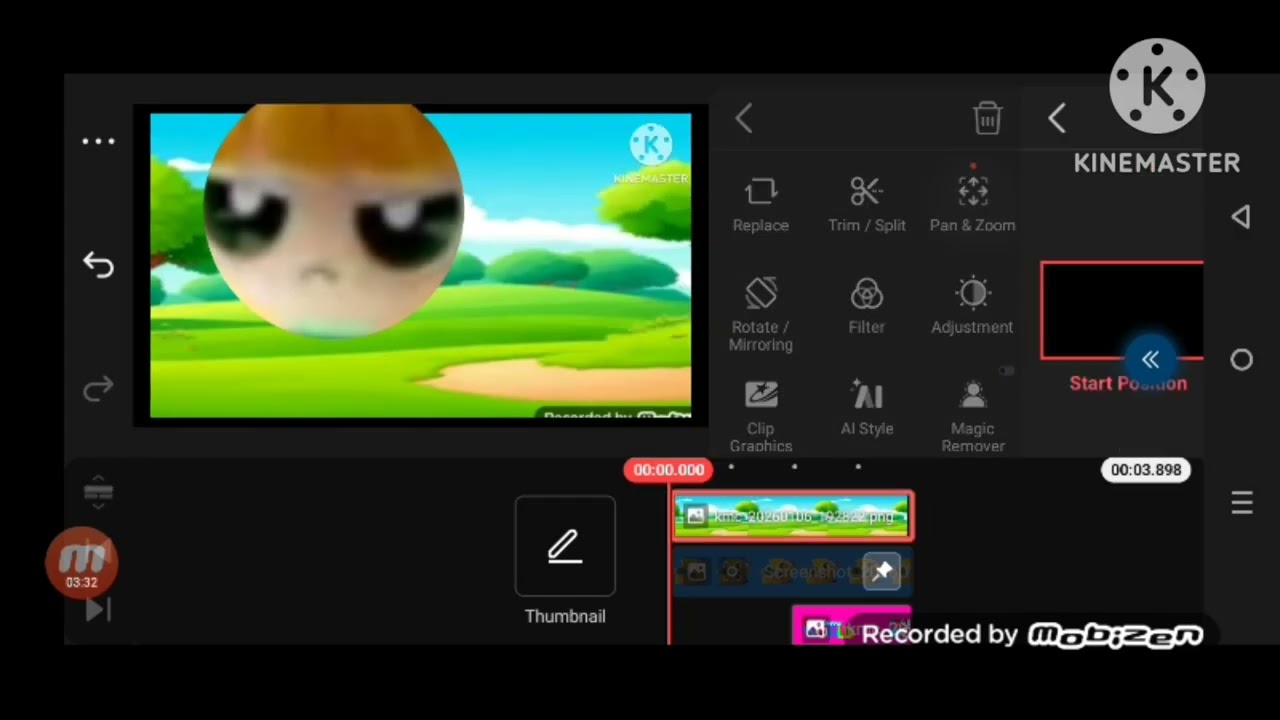This screenshot has height=720, width=1280.
Task: Open the Clip Graphics tool
Action: (760, 416)
